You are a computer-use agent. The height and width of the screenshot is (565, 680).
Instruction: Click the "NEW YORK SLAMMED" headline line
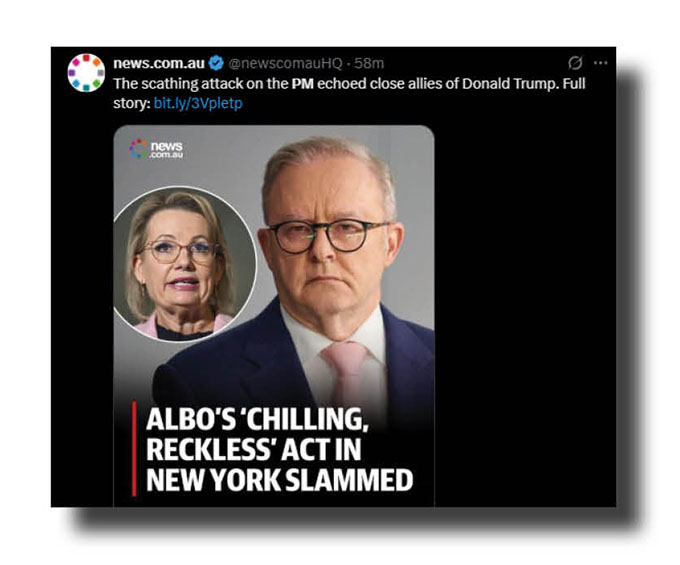click(279, 480)
